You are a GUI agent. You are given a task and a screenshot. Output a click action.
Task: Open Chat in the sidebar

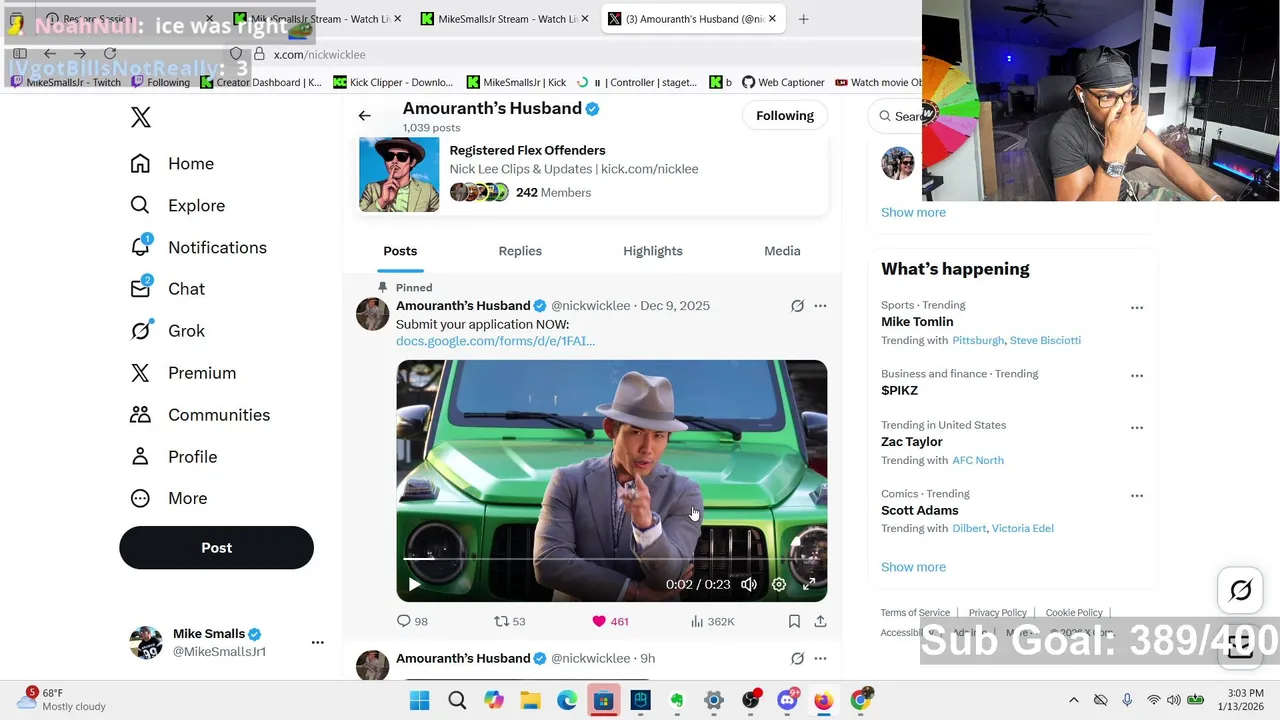coord(167,289)
